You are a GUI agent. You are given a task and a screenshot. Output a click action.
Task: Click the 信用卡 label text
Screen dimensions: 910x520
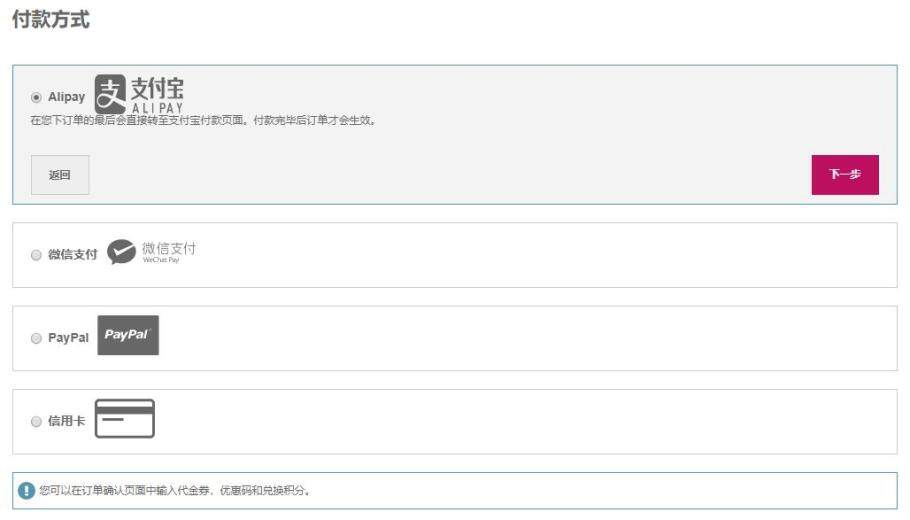[66, 421]
